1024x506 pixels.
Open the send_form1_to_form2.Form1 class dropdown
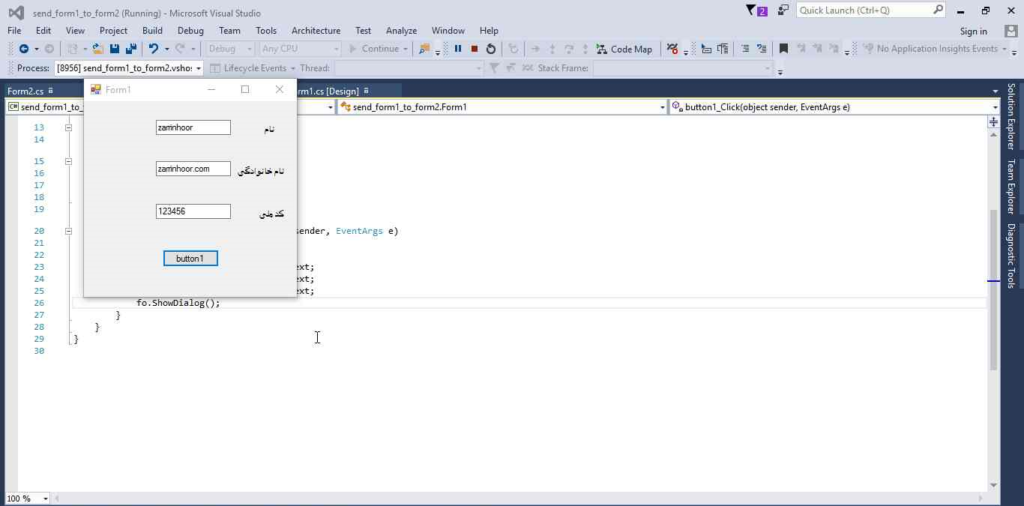click(x=662, y=107)
